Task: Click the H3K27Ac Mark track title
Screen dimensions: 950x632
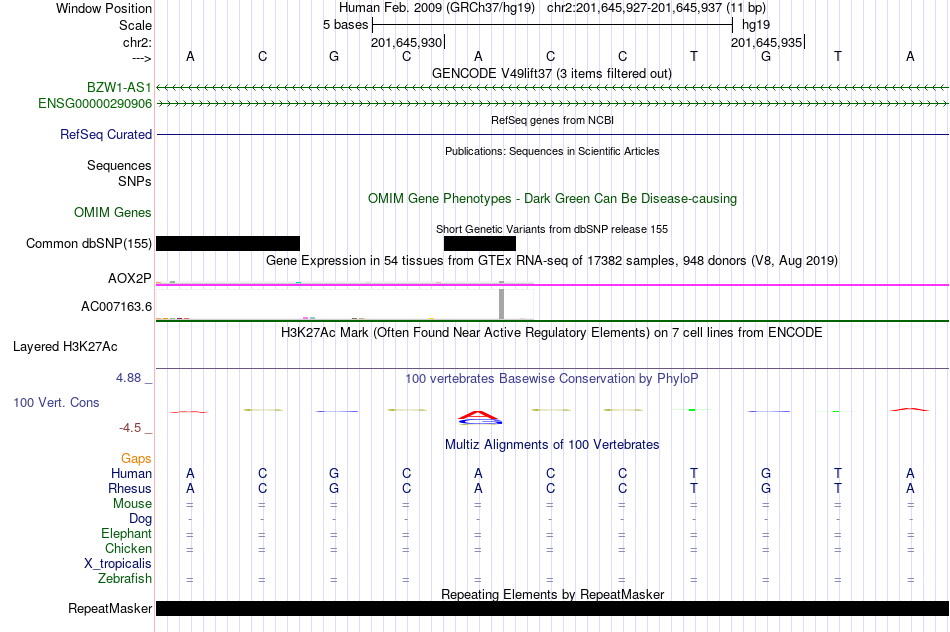Action: (551, 333)
